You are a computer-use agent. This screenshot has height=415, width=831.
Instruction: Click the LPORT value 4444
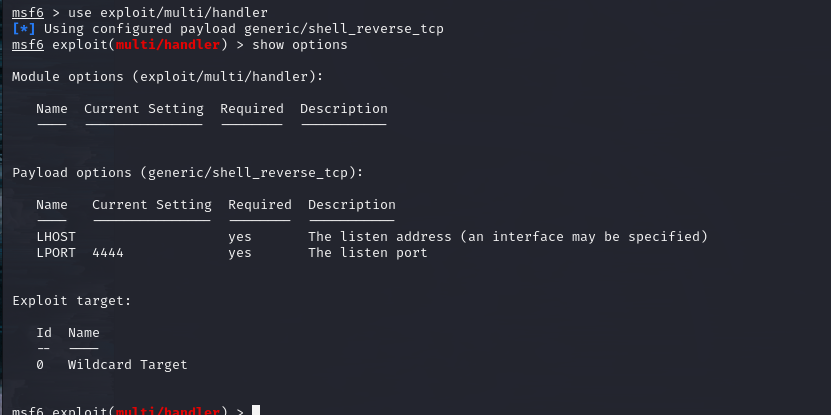tap(108, 253)
